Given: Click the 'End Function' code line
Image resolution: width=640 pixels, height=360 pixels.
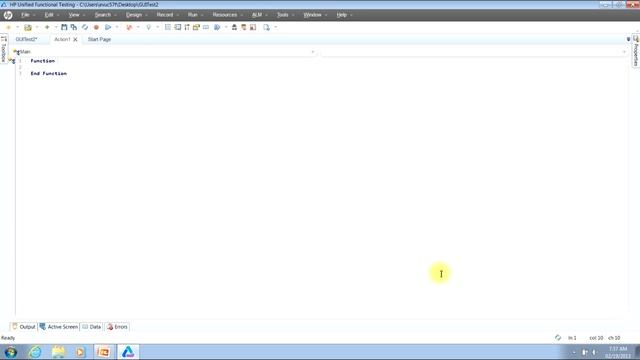Looking at the screenshot, I should pyautogui.click(x=49, y=73).
